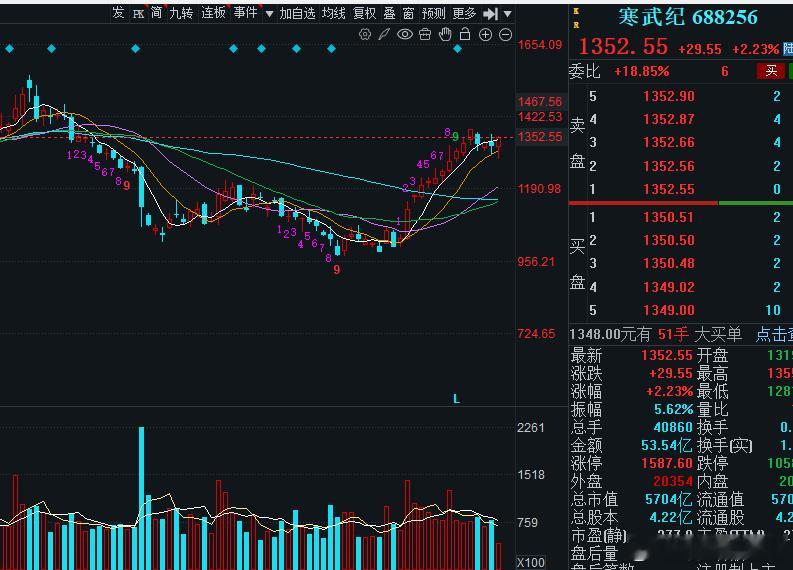Click axis price label 1422.53

pos(540,117)
